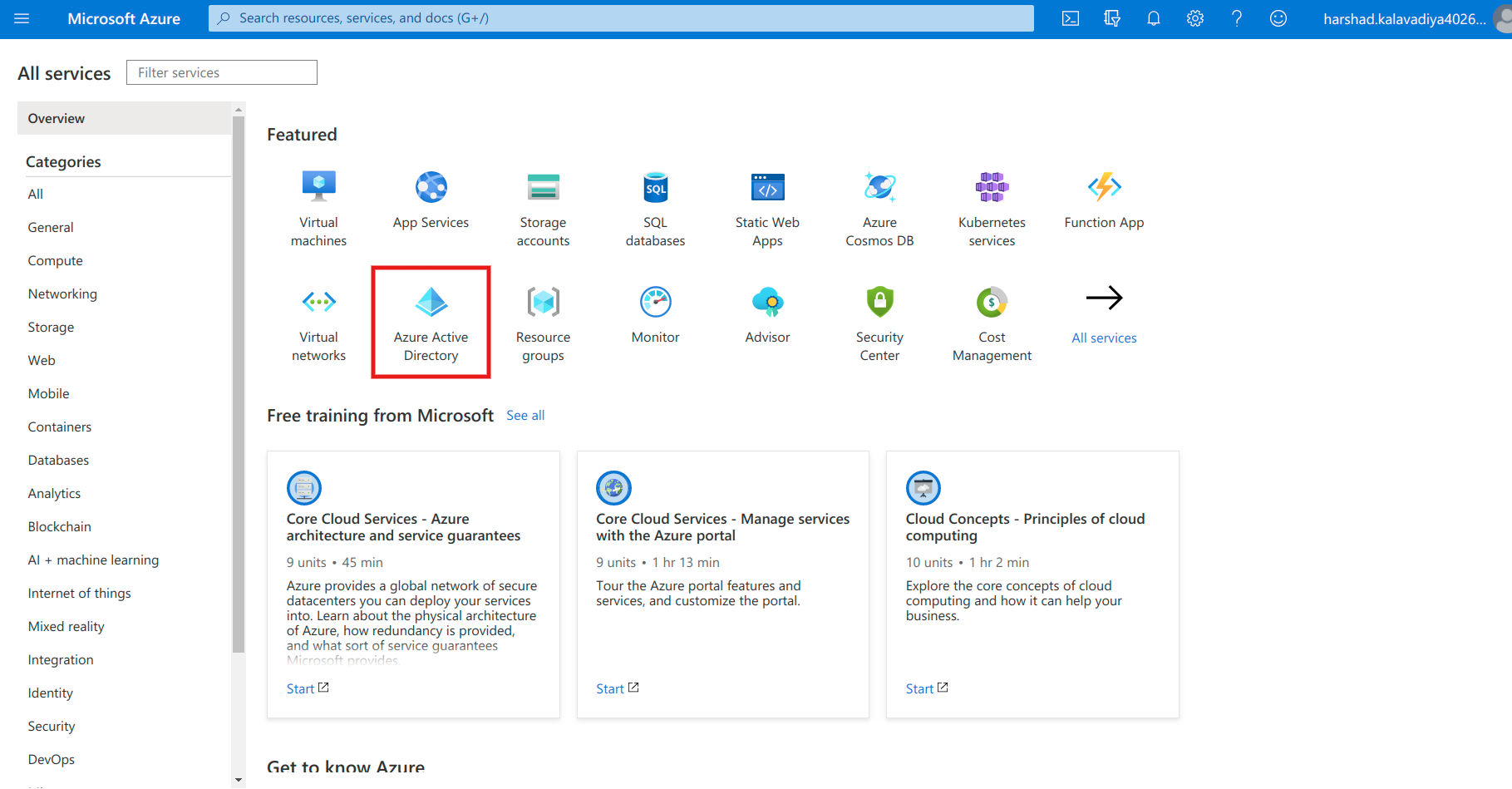This screenshot has width=1512, height=789.
Task: Start Principles of cloud computing training
Action: click(927, 688)
